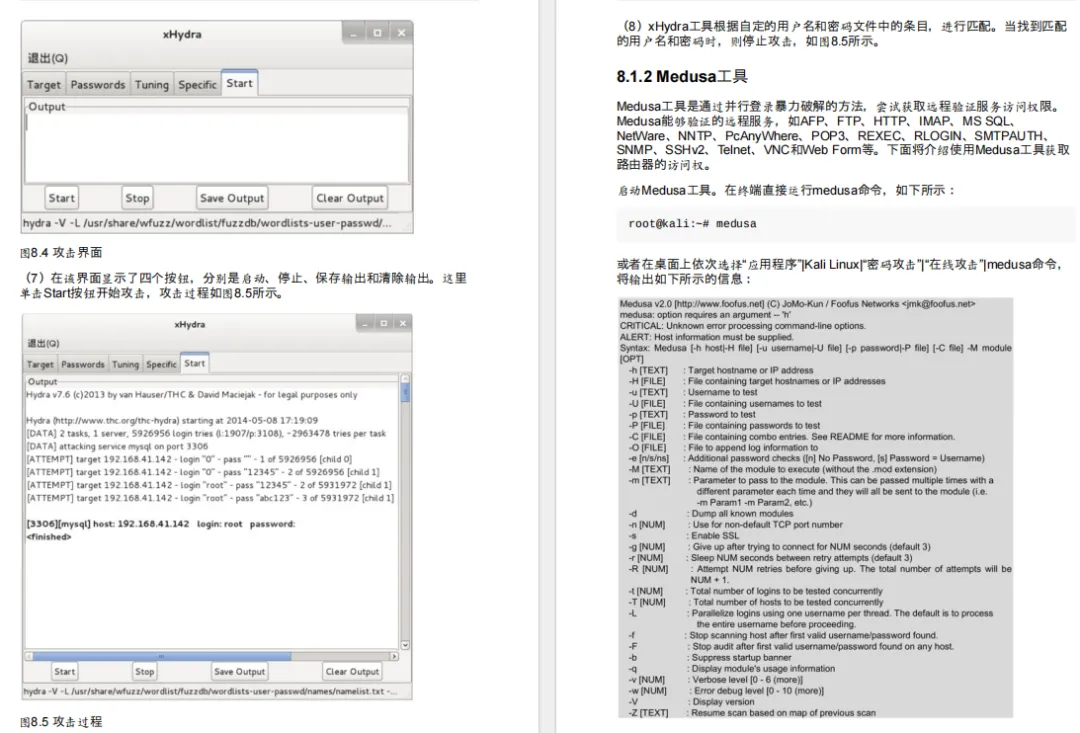The height and width of the screenshot is (733, 1080).
Task: Click the Start button in Figure 8.4 xHydra
Action: [x=61, y=198]
